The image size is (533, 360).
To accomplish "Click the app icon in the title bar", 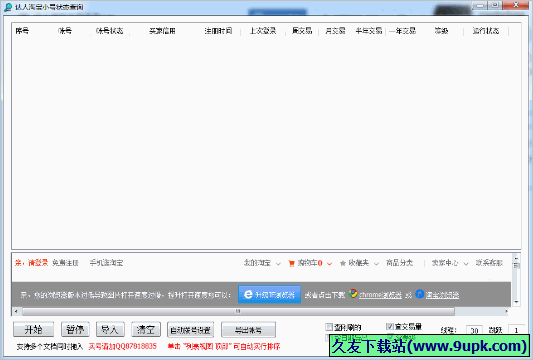I will (x=8, y=7).
